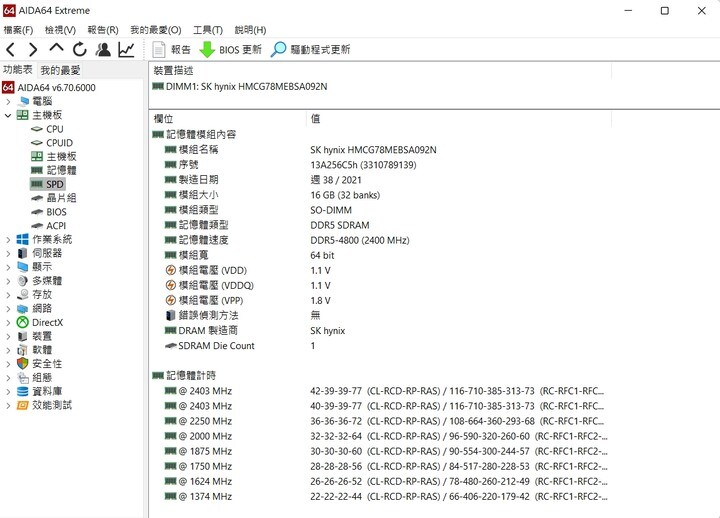The width and height of the screenshot is (720, 518).
Task: Click the user profile toolbar icon
Action: [x=103, y=49]
